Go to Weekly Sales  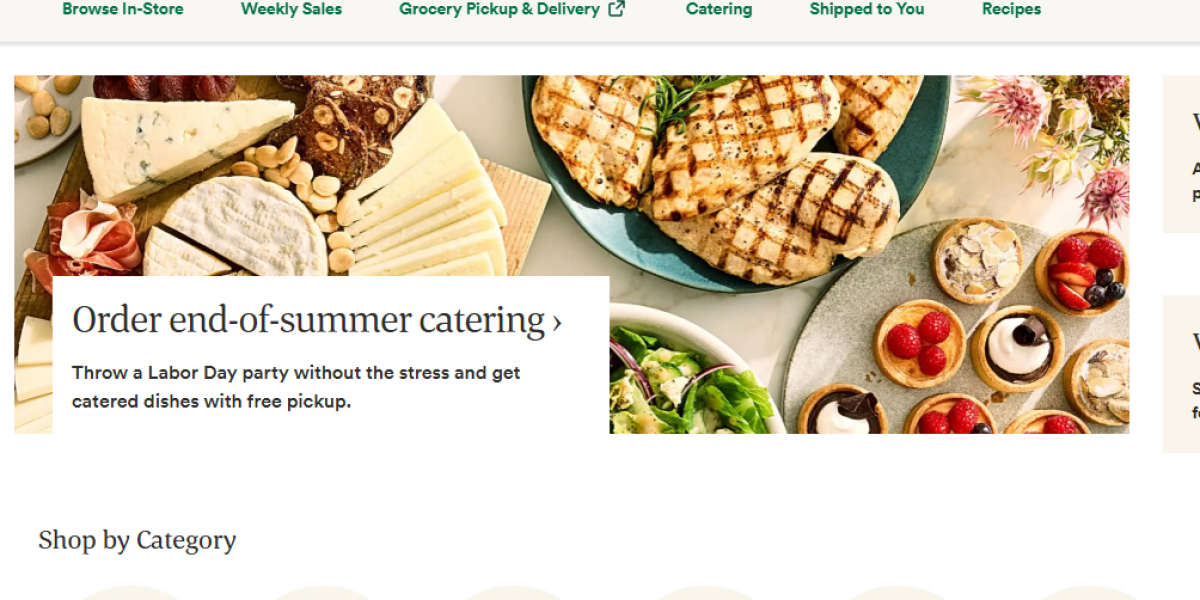(291, 10)
